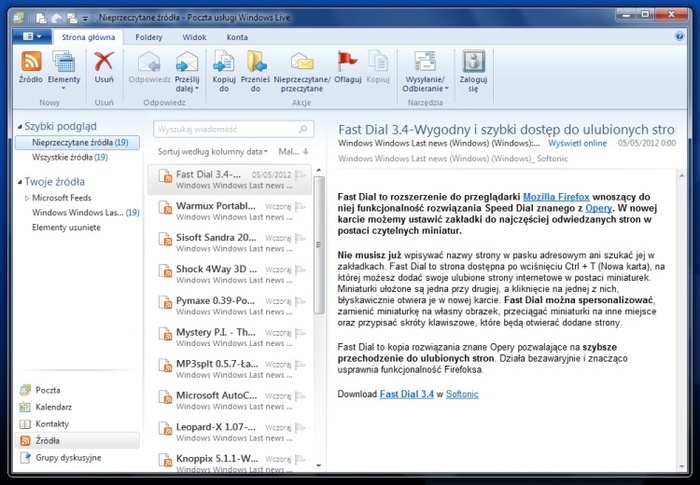Flag message with Oflaguj icon
Viewport: 700px width, 485px height.
pos(347,61)
